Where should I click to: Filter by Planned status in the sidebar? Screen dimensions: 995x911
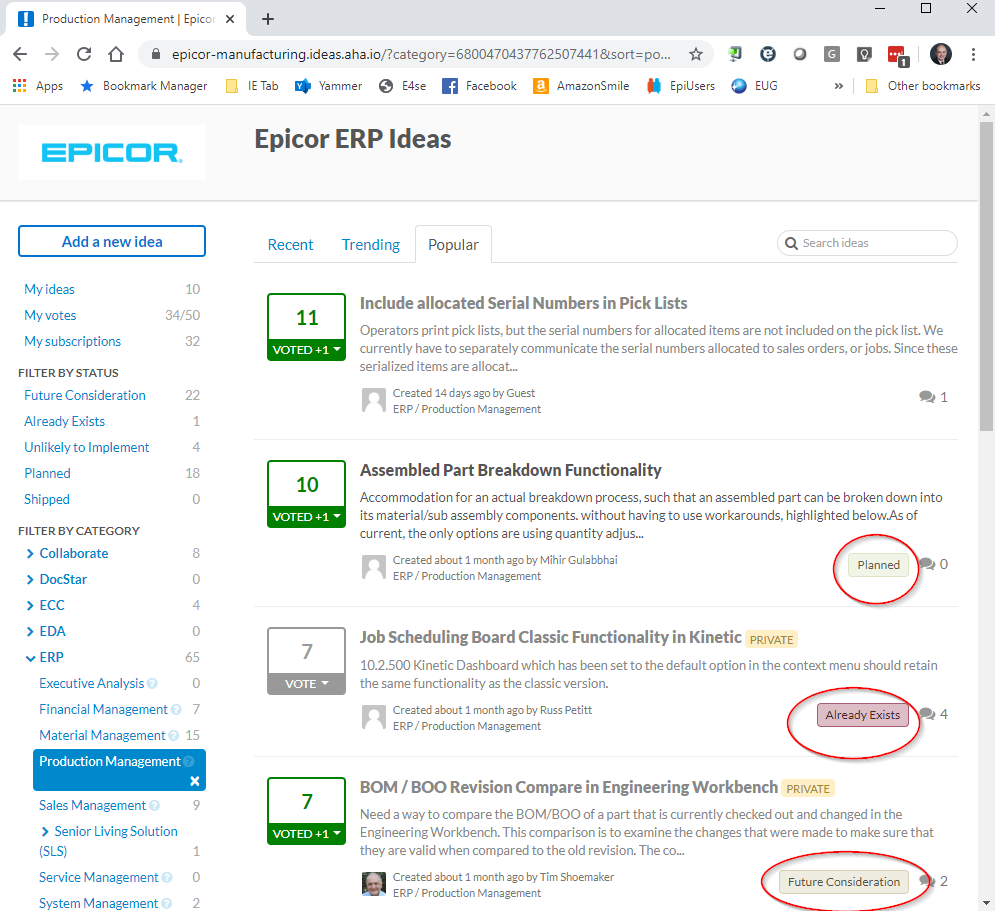[x=47, y=473]
